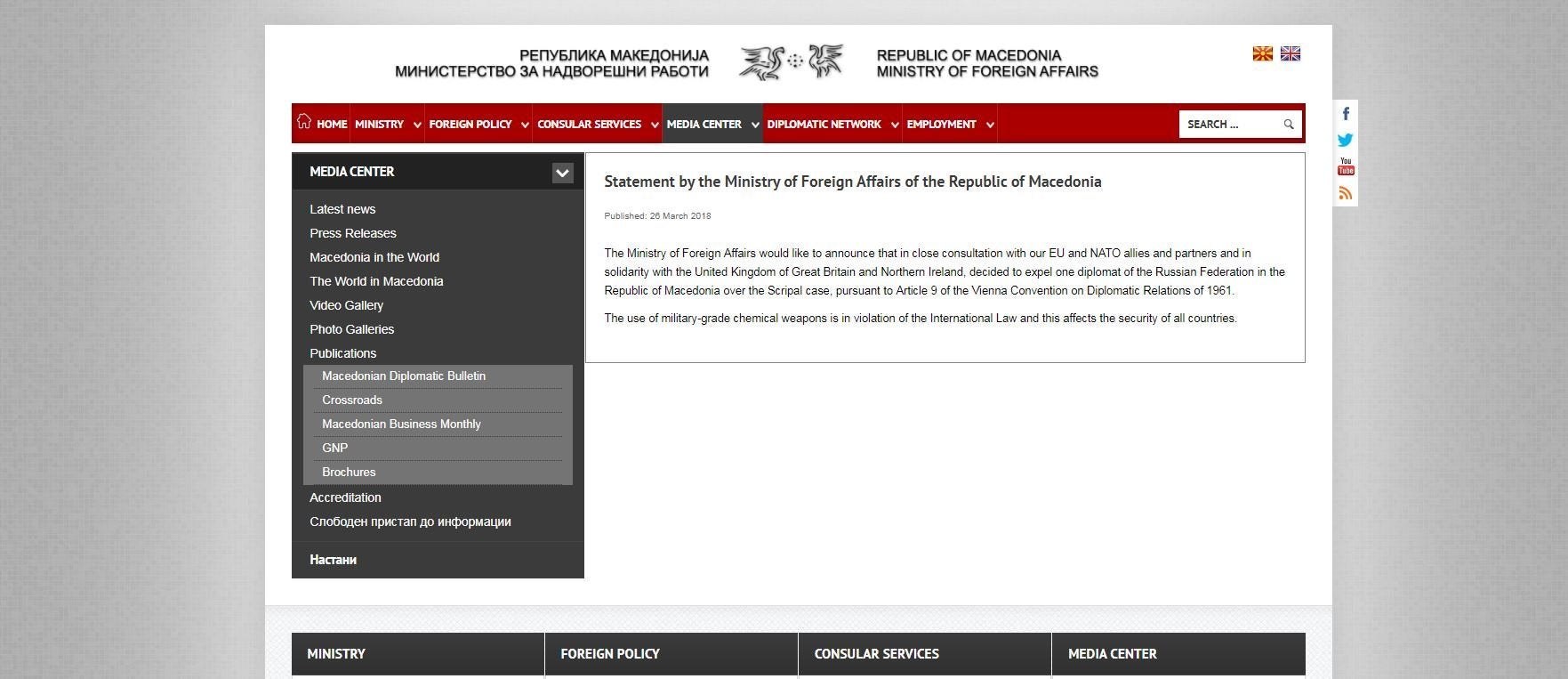Viewport: 1568px width, 679px height.
Task: Open the Employment menu item
Action: tap(941, 125)
